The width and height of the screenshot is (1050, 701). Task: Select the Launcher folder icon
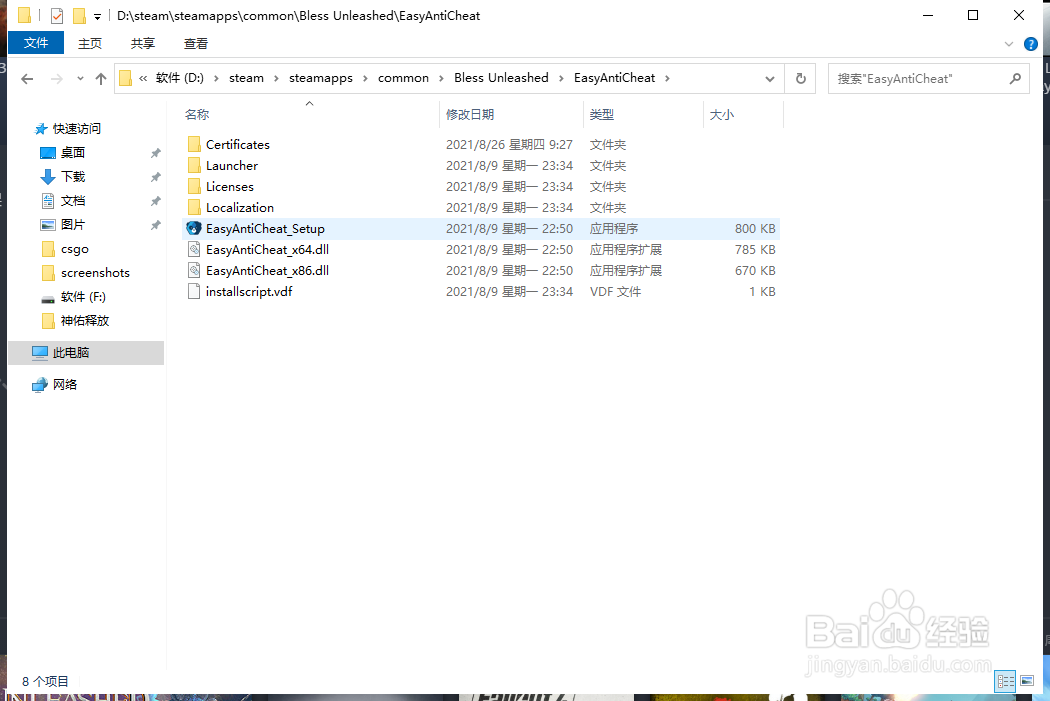(x=194, y=165)
